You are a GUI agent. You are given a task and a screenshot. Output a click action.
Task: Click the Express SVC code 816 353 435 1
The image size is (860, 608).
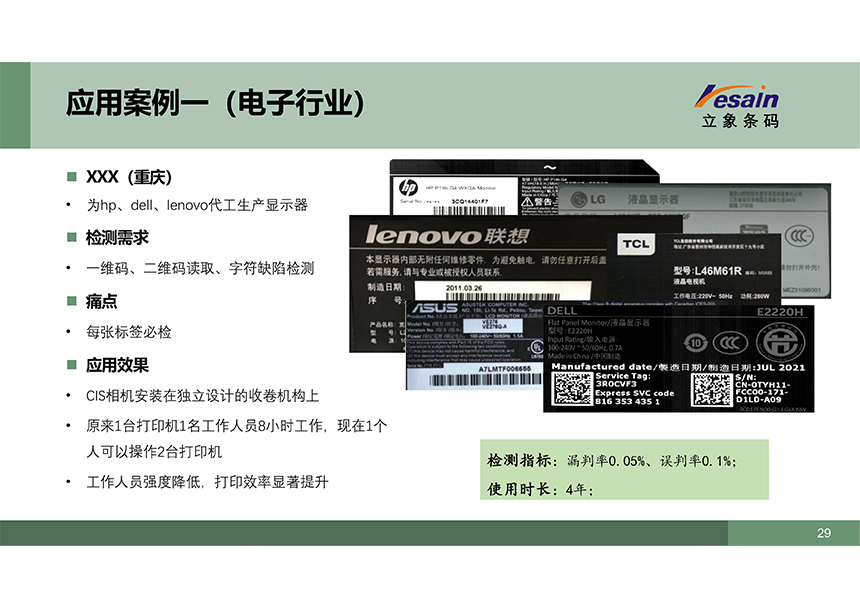click(635, 397)
